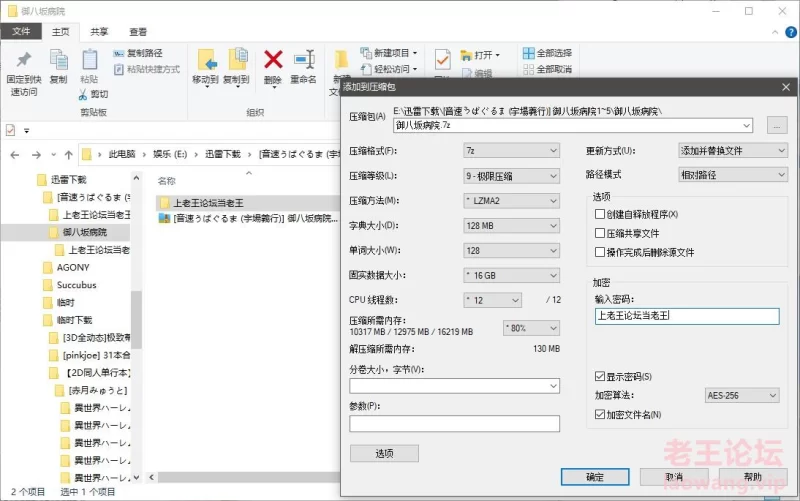Open the 压缩等级 dropdown

pyautogui.click(x=511, y=176)
